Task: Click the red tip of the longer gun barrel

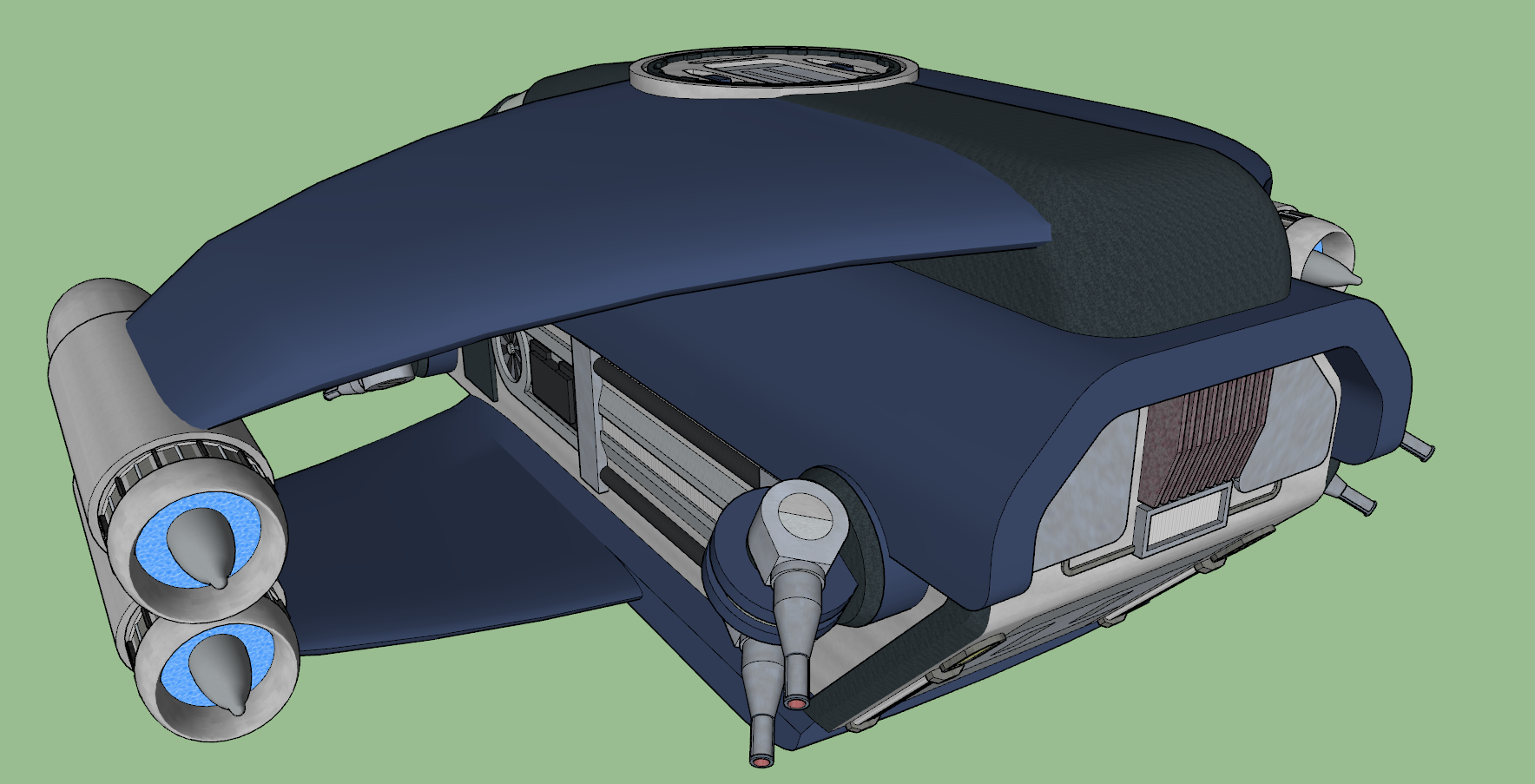Action: (762, 761)
